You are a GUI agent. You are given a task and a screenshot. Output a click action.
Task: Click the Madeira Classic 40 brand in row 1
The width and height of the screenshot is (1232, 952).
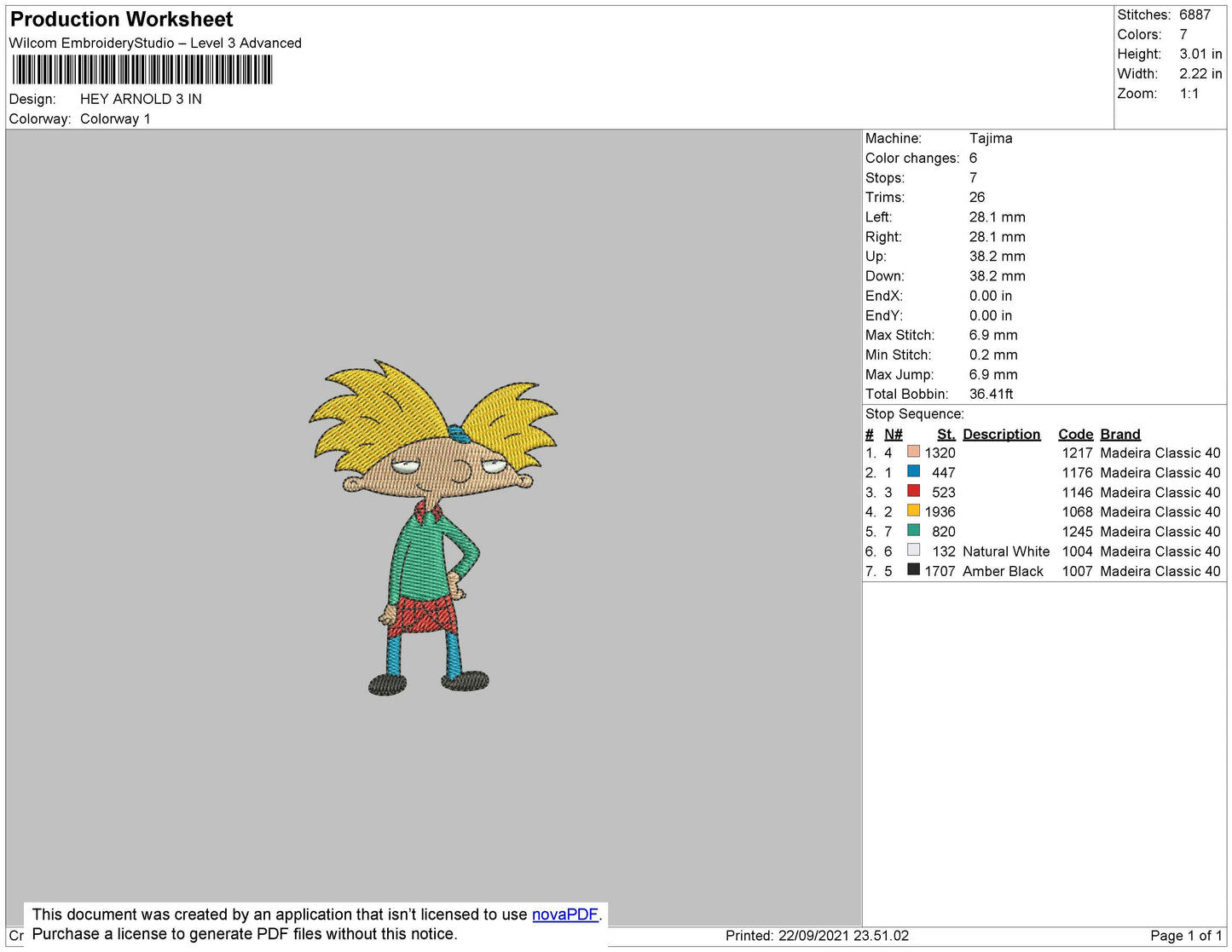1160,453
